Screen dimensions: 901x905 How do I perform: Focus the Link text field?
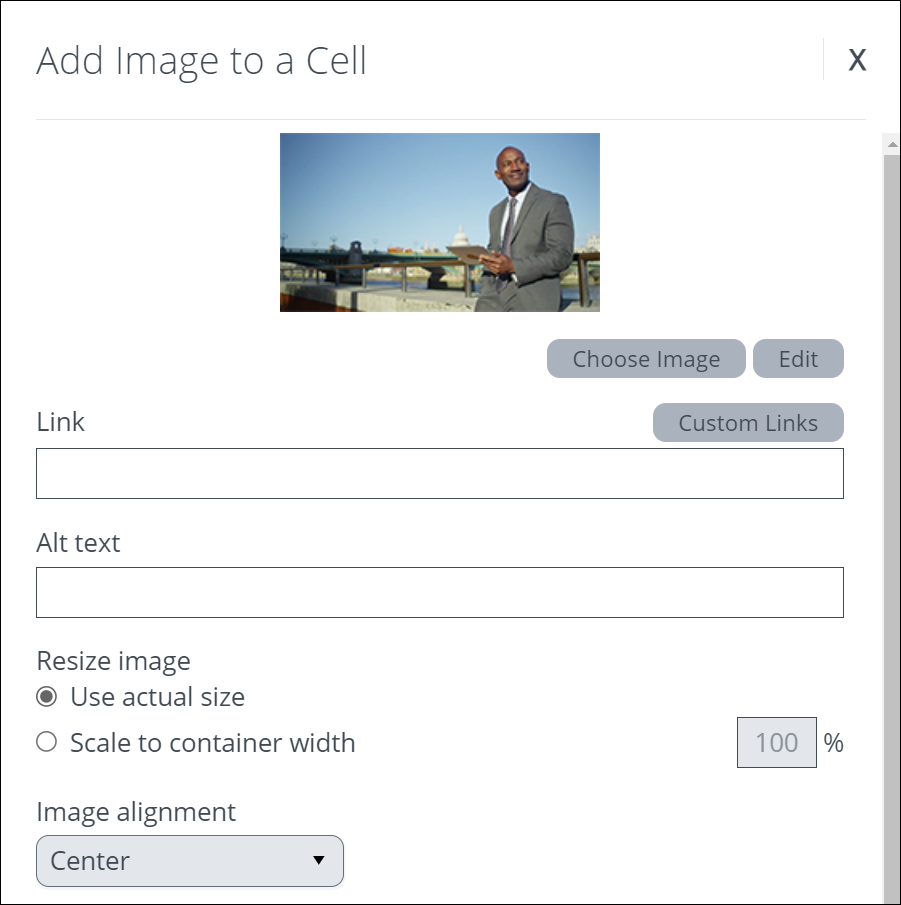[x=439, y=474]
